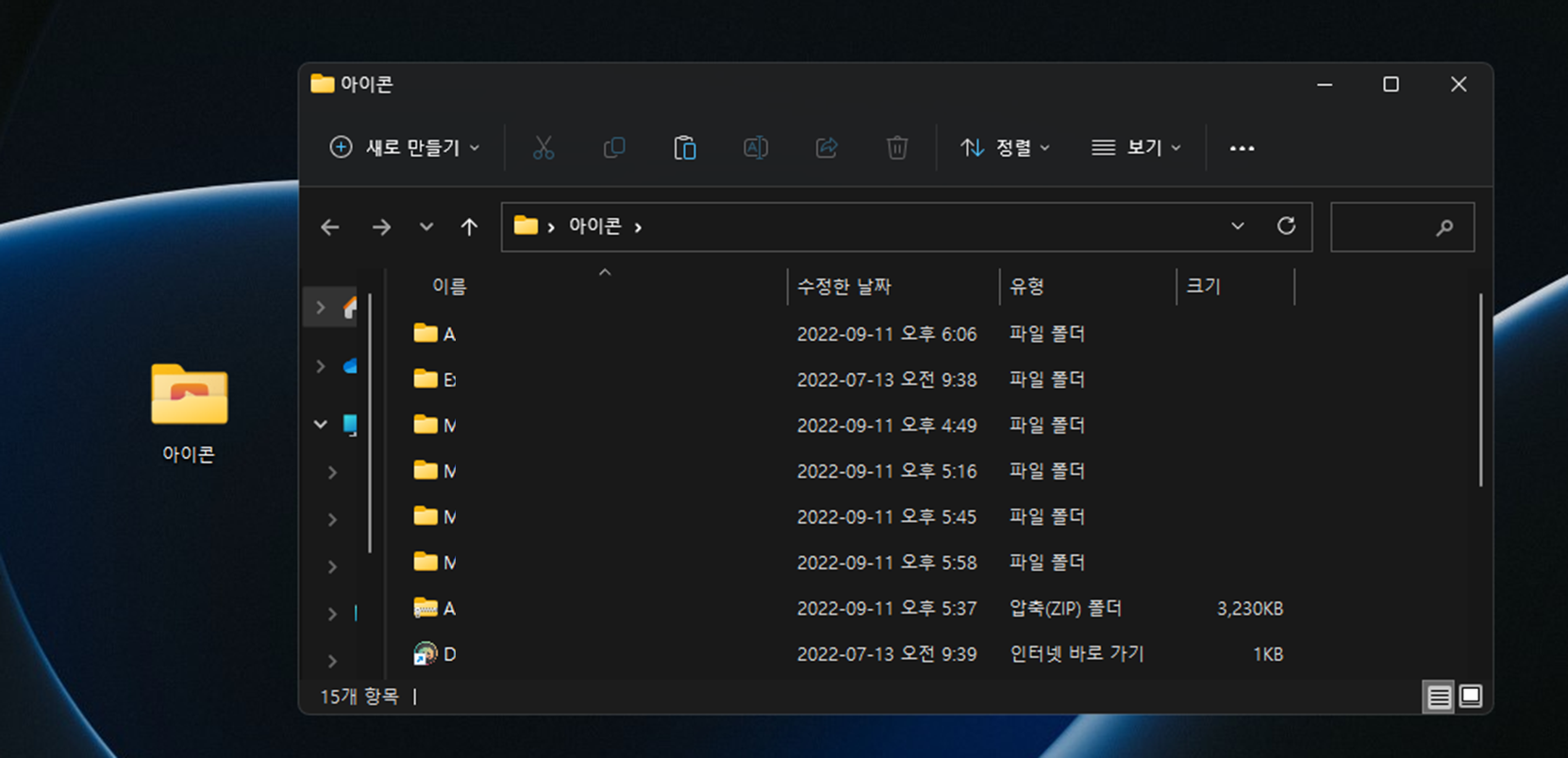Select the date 2022-07-13 오전 9:38

(x=887, y=379)
